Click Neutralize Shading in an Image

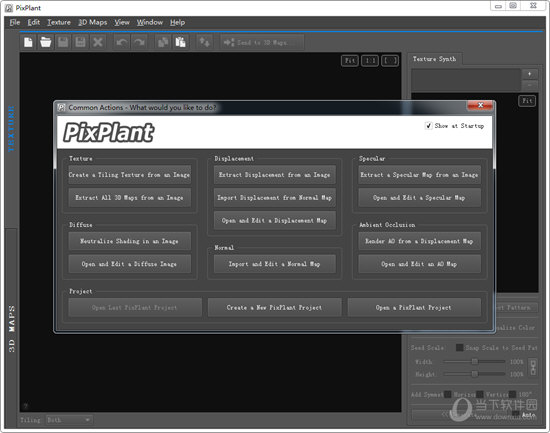[x=129, y=241]
